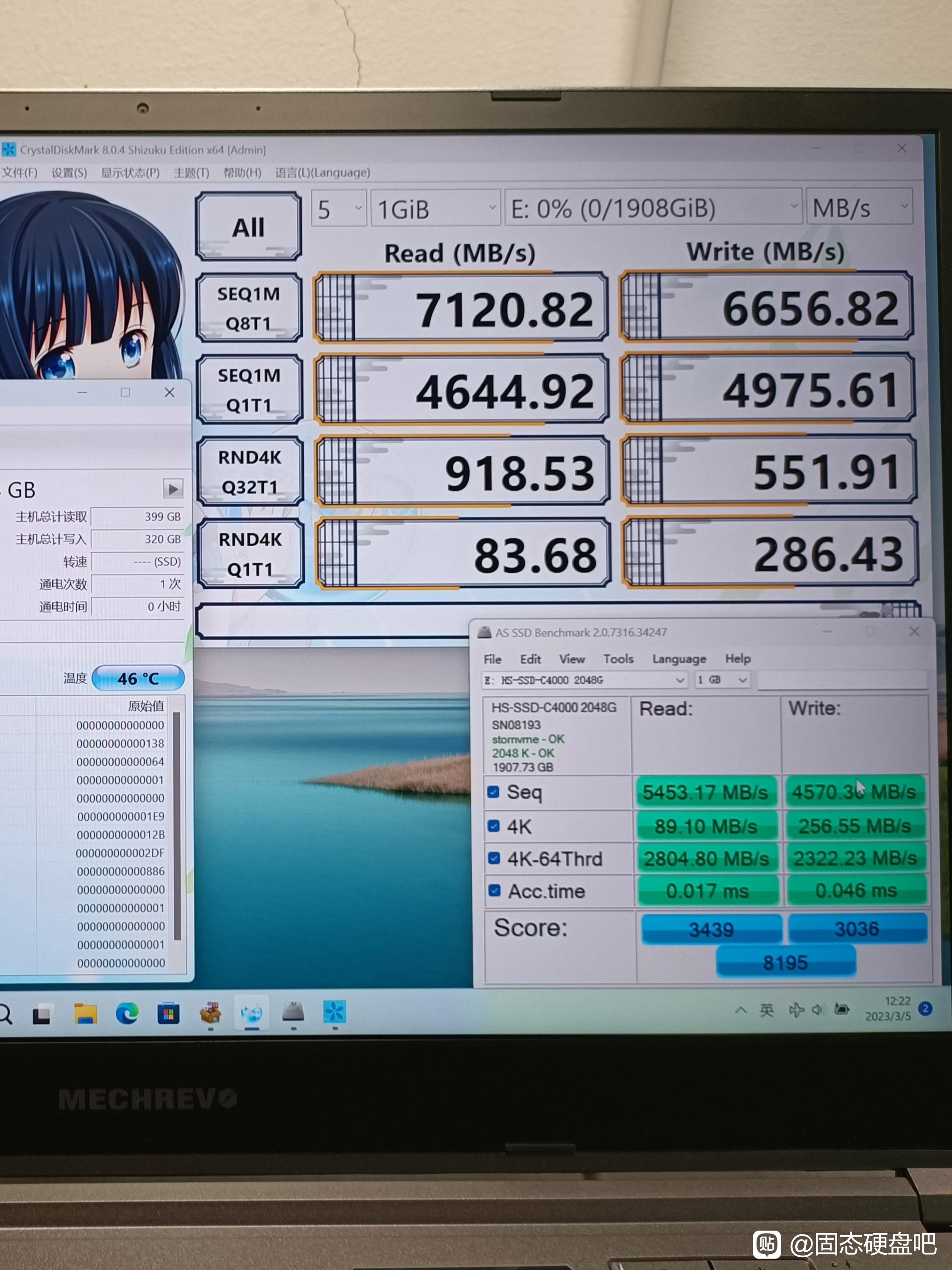Click the 6656.82 write result
952x1270 pixels.
(x=767, y=306)
